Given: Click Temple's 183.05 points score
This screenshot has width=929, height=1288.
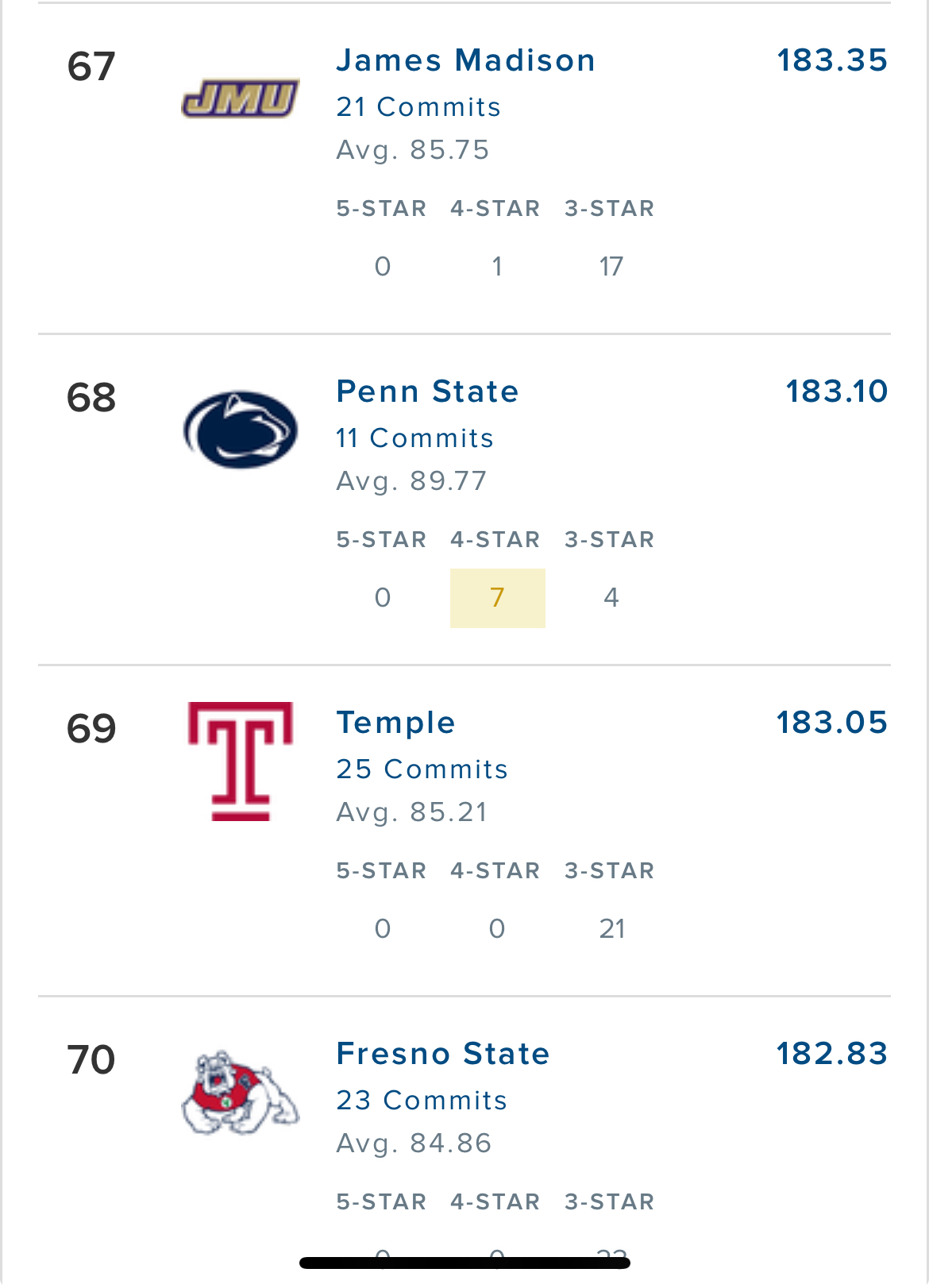Looking at the screenshot, I should 831,723.
